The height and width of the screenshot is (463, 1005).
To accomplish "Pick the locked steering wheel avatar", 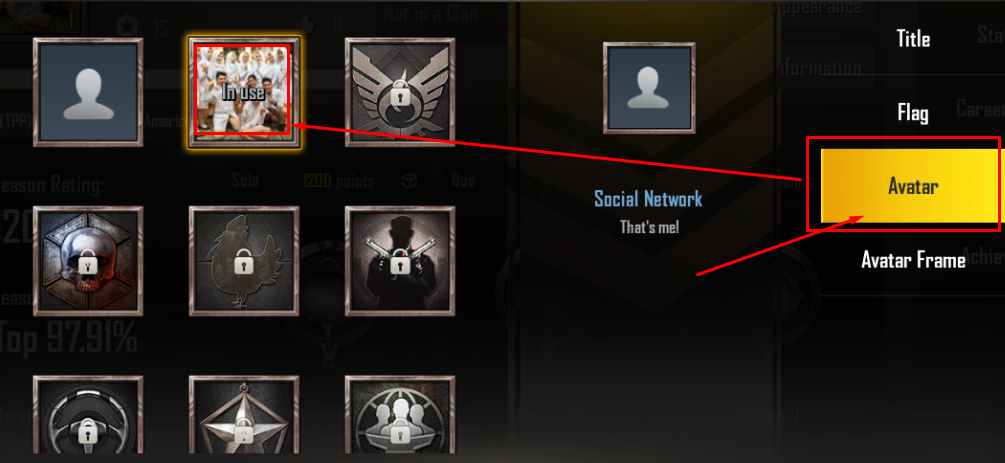I will [88, 415].
